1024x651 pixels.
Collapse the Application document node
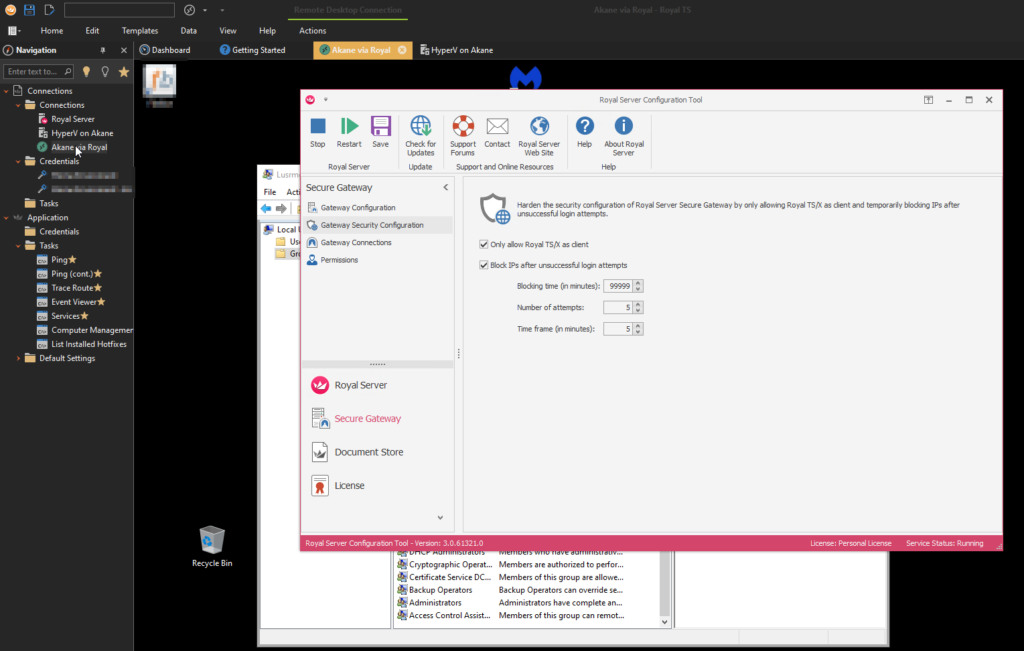tap(7, 218)
